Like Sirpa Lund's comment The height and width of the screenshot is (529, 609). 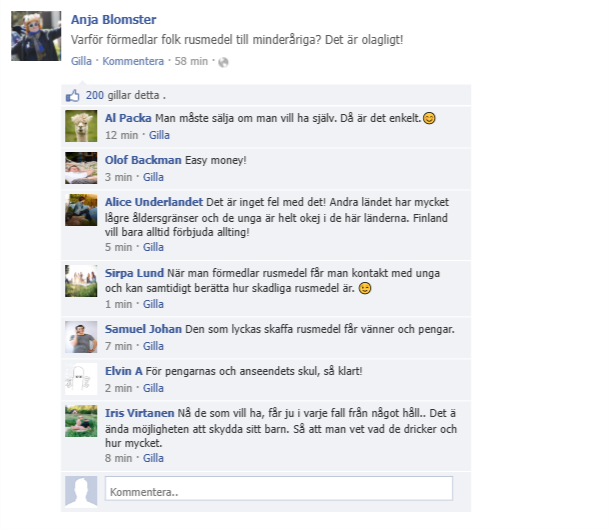(x=153, y=304)
